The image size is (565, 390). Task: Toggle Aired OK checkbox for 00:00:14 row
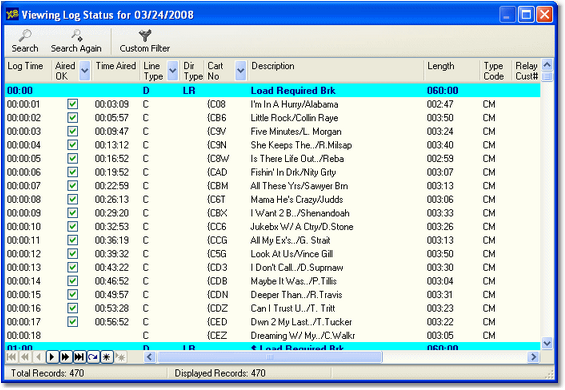coord(72,281)
